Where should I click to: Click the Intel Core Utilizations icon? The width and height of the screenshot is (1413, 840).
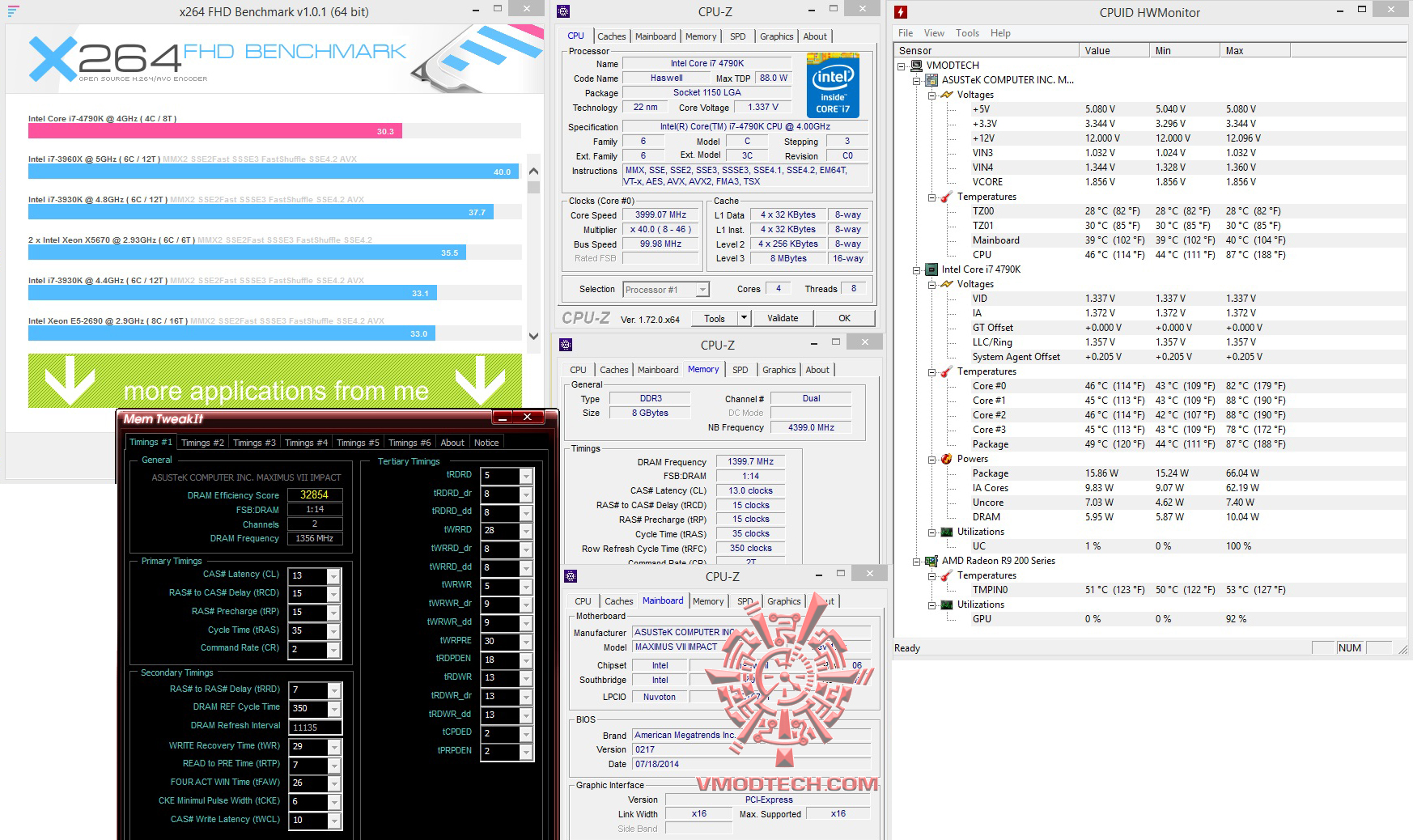point(947,532)
